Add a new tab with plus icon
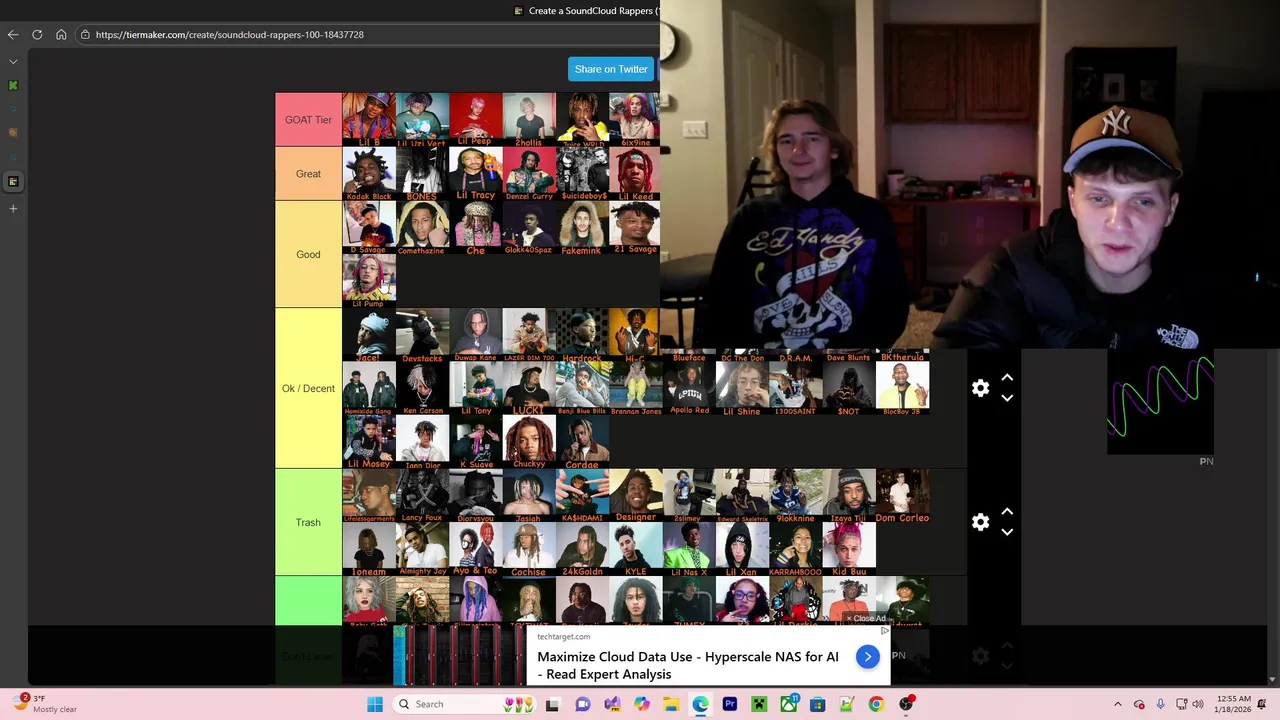1280x720 pixels. point(13,208)
